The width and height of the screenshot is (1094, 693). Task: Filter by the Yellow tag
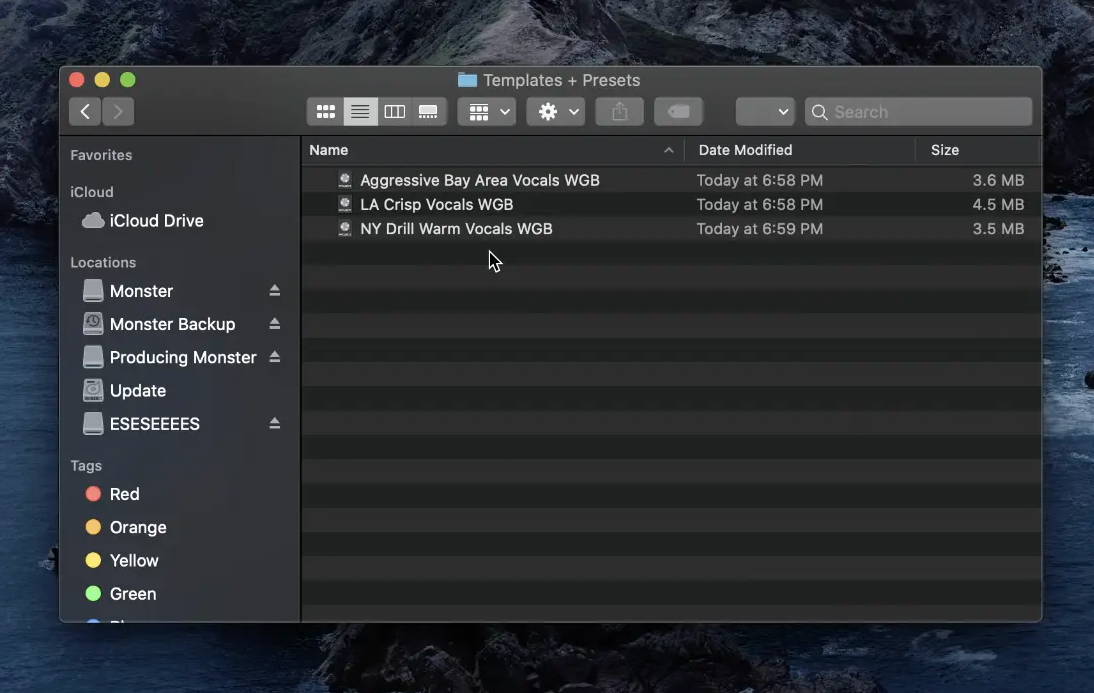pyautogui.click(x=134, y=560)
